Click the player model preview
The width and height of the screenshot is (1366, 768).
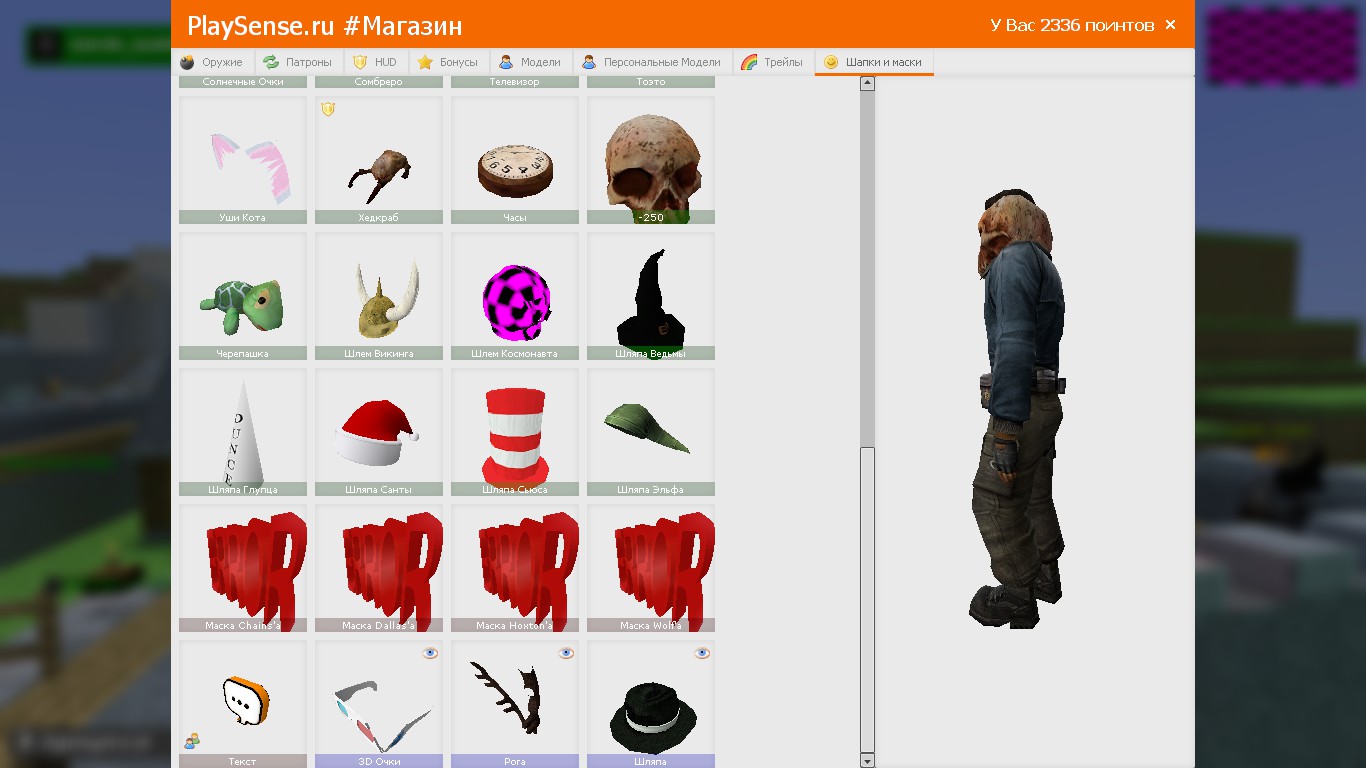pos(1017,408)
